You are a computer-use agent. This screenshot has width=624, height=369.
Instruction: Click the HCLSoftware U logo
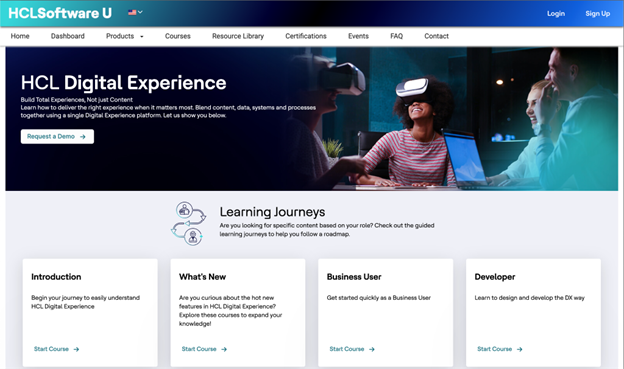coord(60,13)
